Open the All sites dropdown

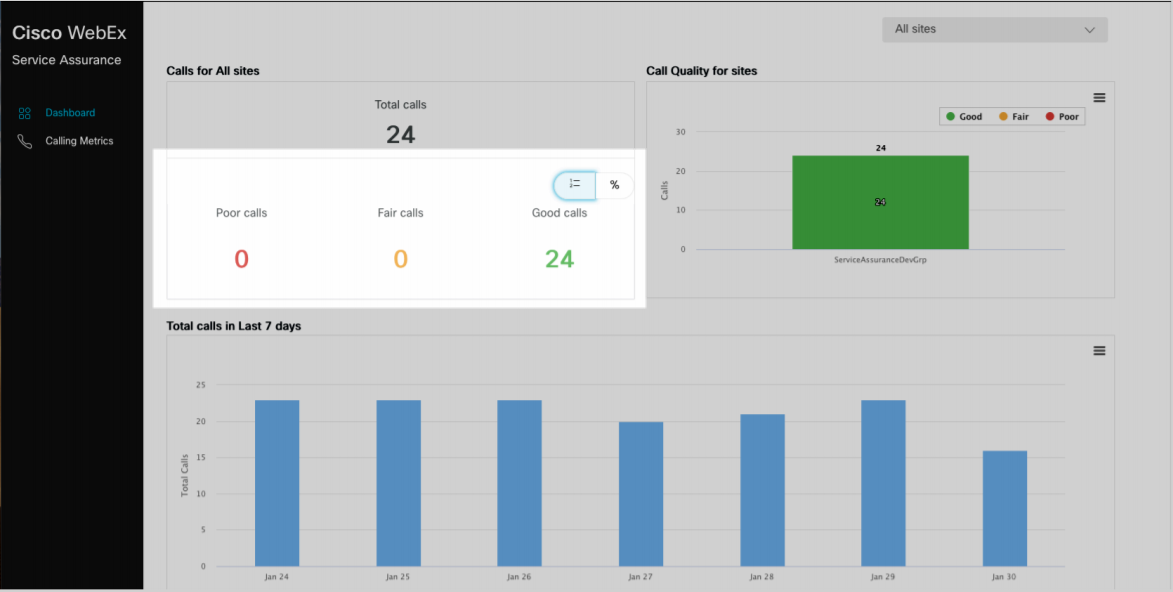click(994, 29)
